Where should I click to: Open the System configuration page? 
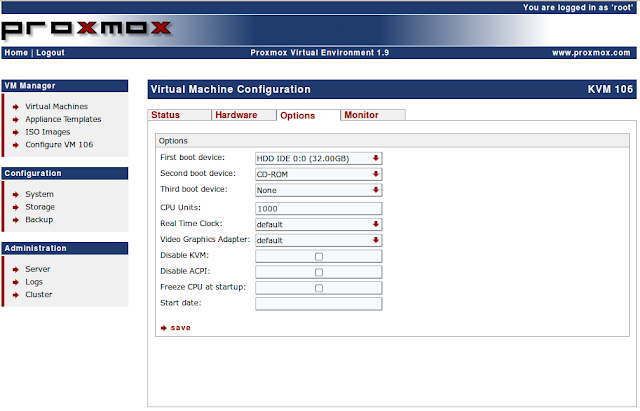(40, 194)
